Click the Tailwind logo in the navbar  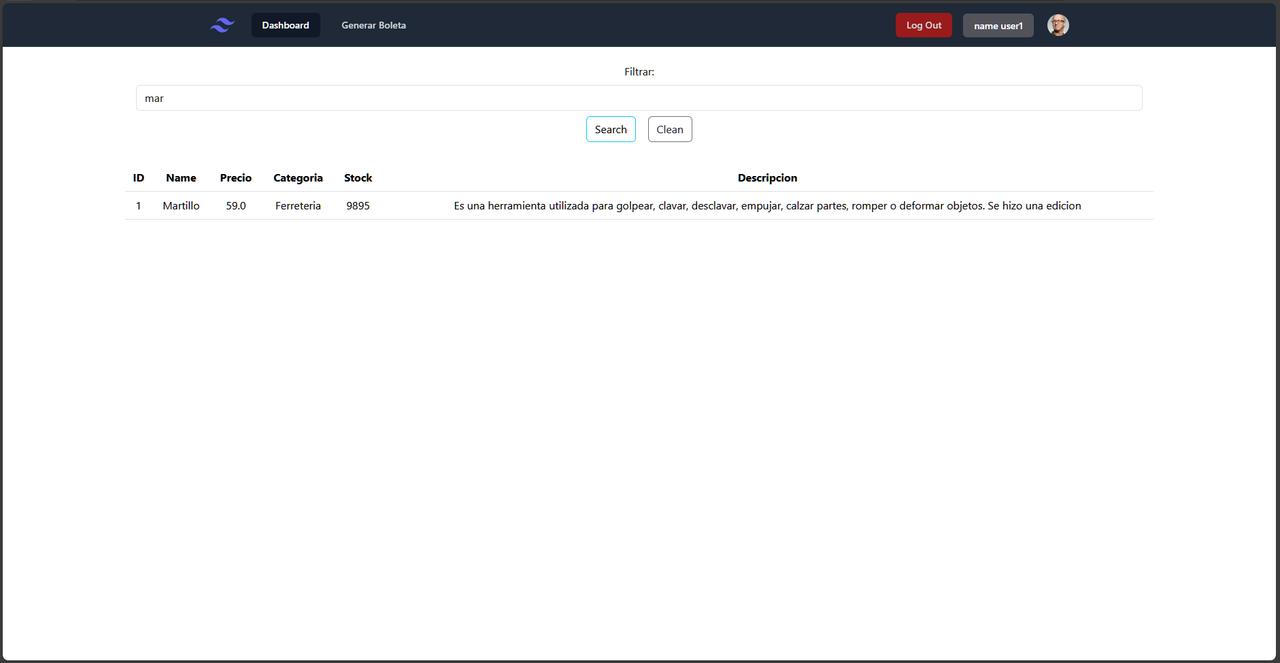tap(221, 24)
